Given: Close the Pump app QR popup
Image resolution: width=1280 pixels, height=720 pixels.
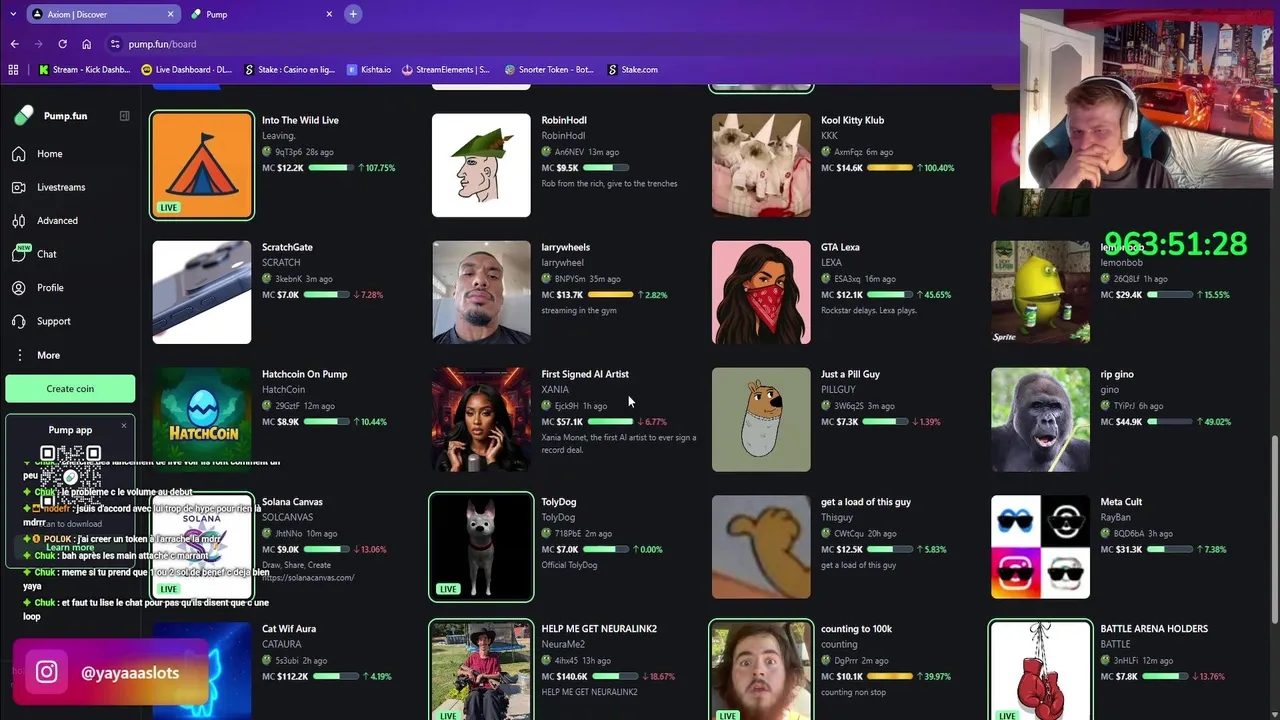Looking at the screenshot, I should [x=124, y=426].
